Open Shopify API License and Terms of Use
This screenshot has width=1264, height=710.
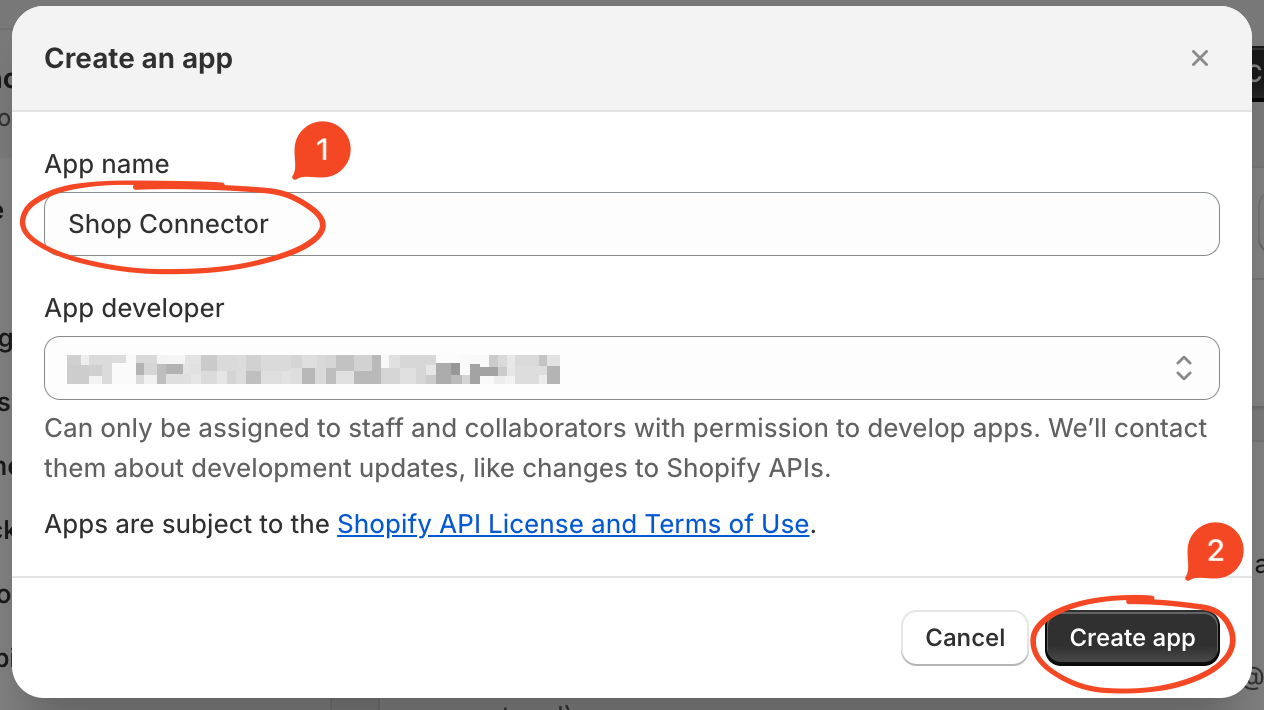pyautogui.click(x=573, y=524)
